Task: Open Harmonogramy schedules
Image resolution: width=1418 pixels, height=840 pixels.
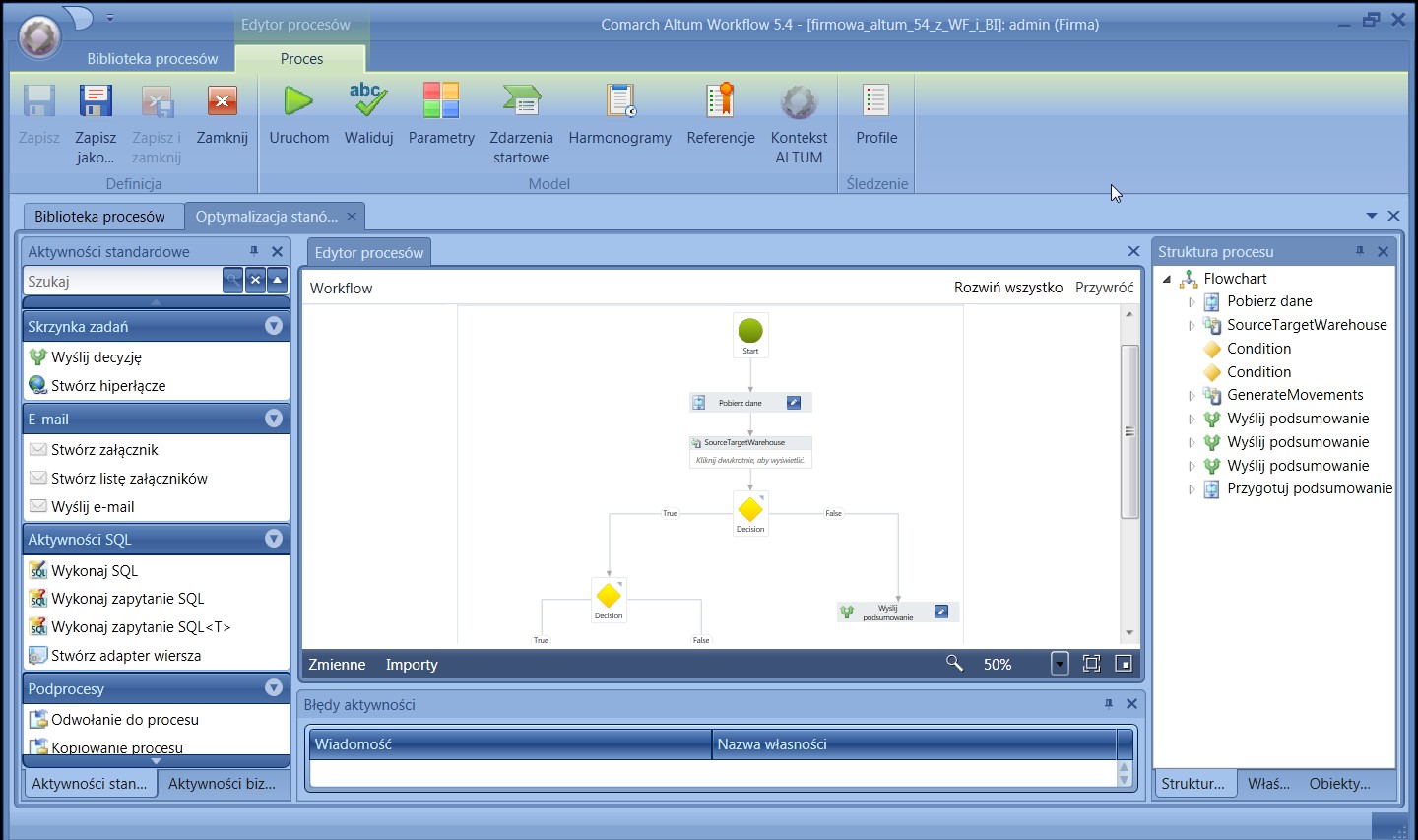Action: point(620,100)
